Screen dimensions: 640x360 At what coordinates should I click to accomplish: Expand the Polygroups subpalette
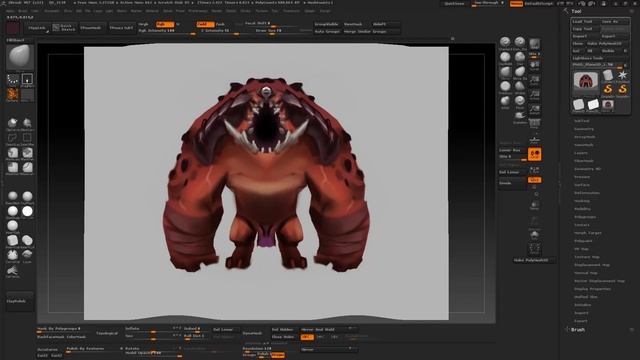coord(585,217)
